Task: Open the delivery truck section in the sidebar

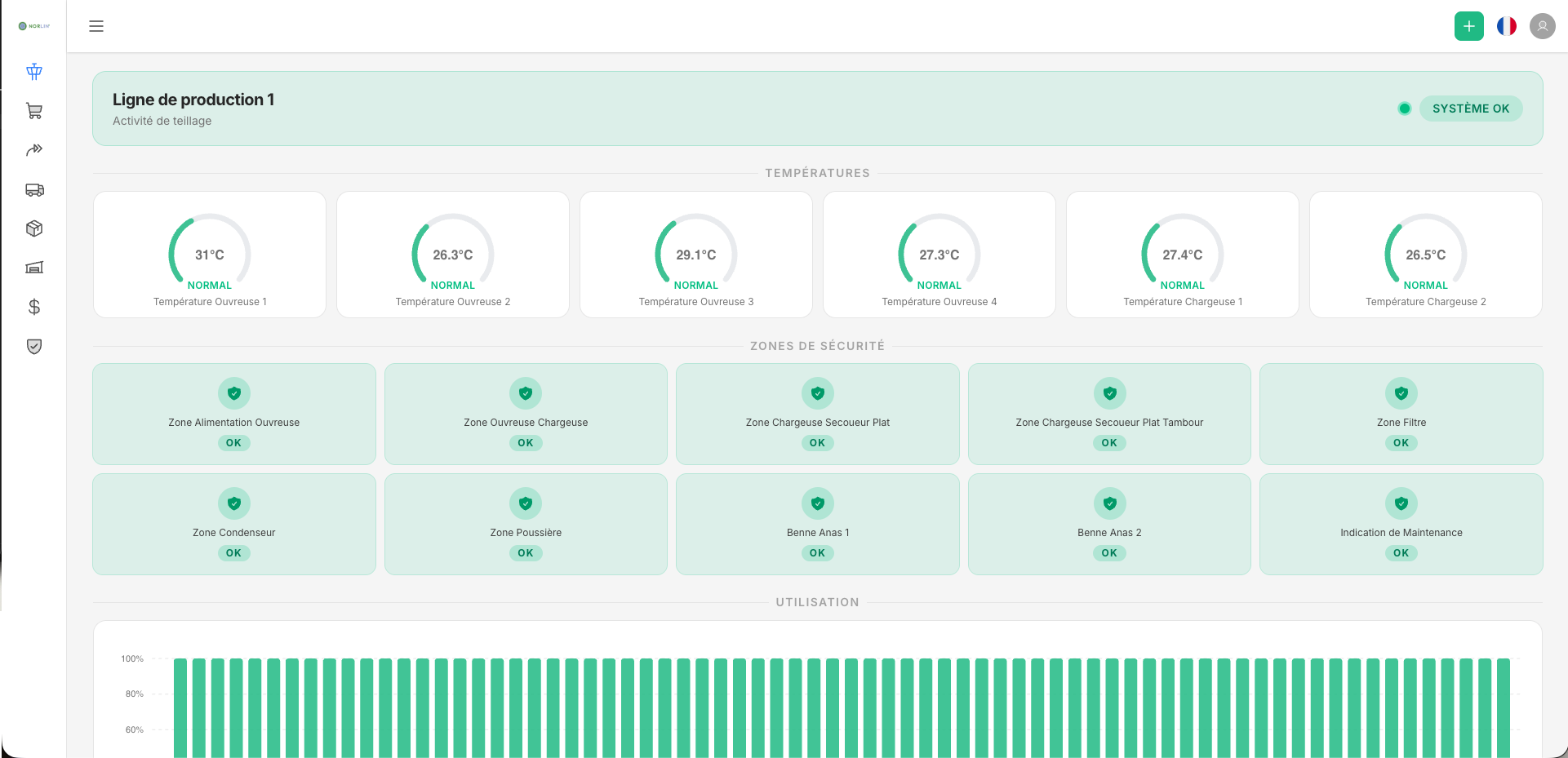Action: coord(34,189)
